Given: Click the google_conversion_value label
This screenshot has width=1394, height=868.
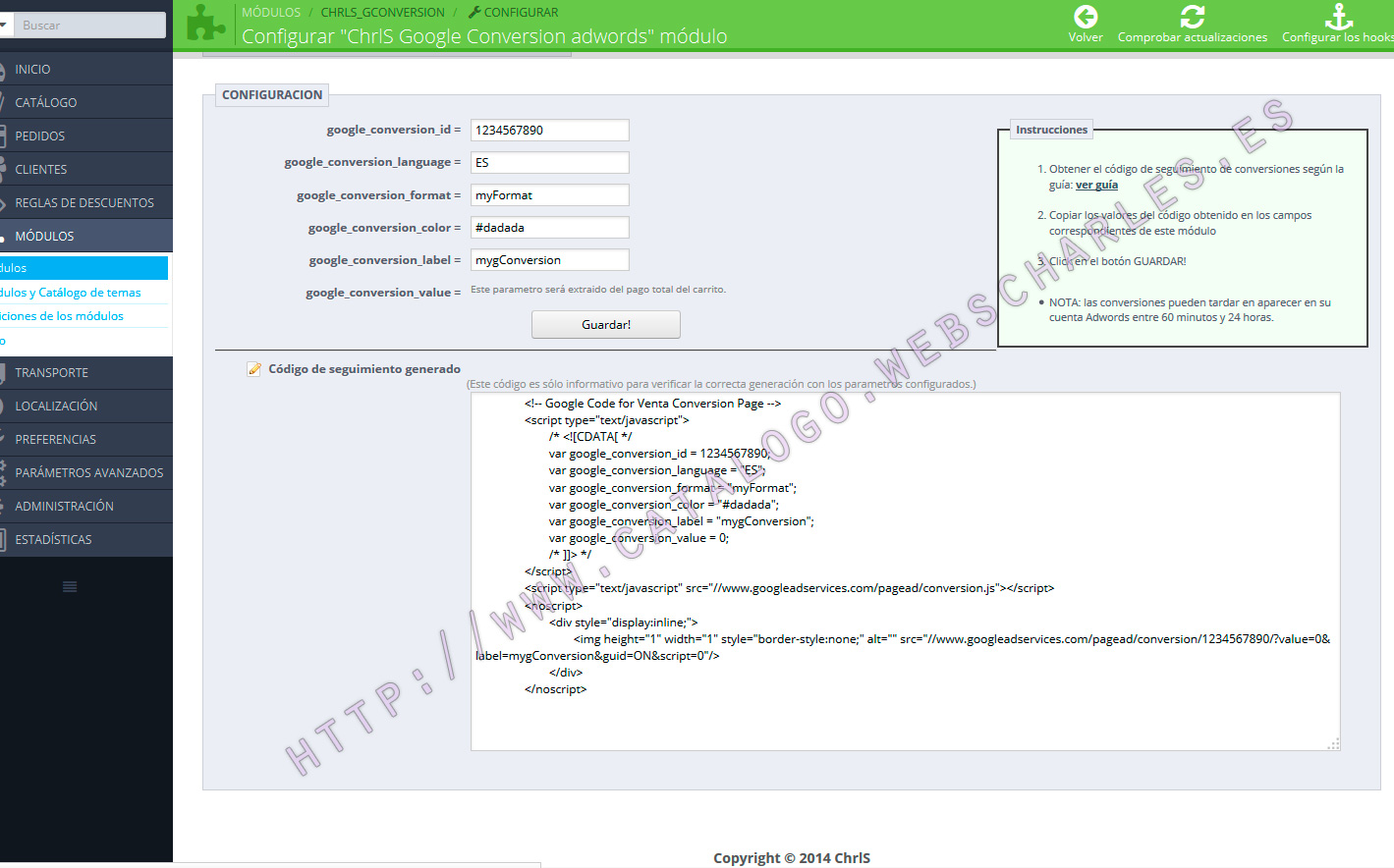Looking at the screenshot, I should pyautogui.click(x=383, y=293).
